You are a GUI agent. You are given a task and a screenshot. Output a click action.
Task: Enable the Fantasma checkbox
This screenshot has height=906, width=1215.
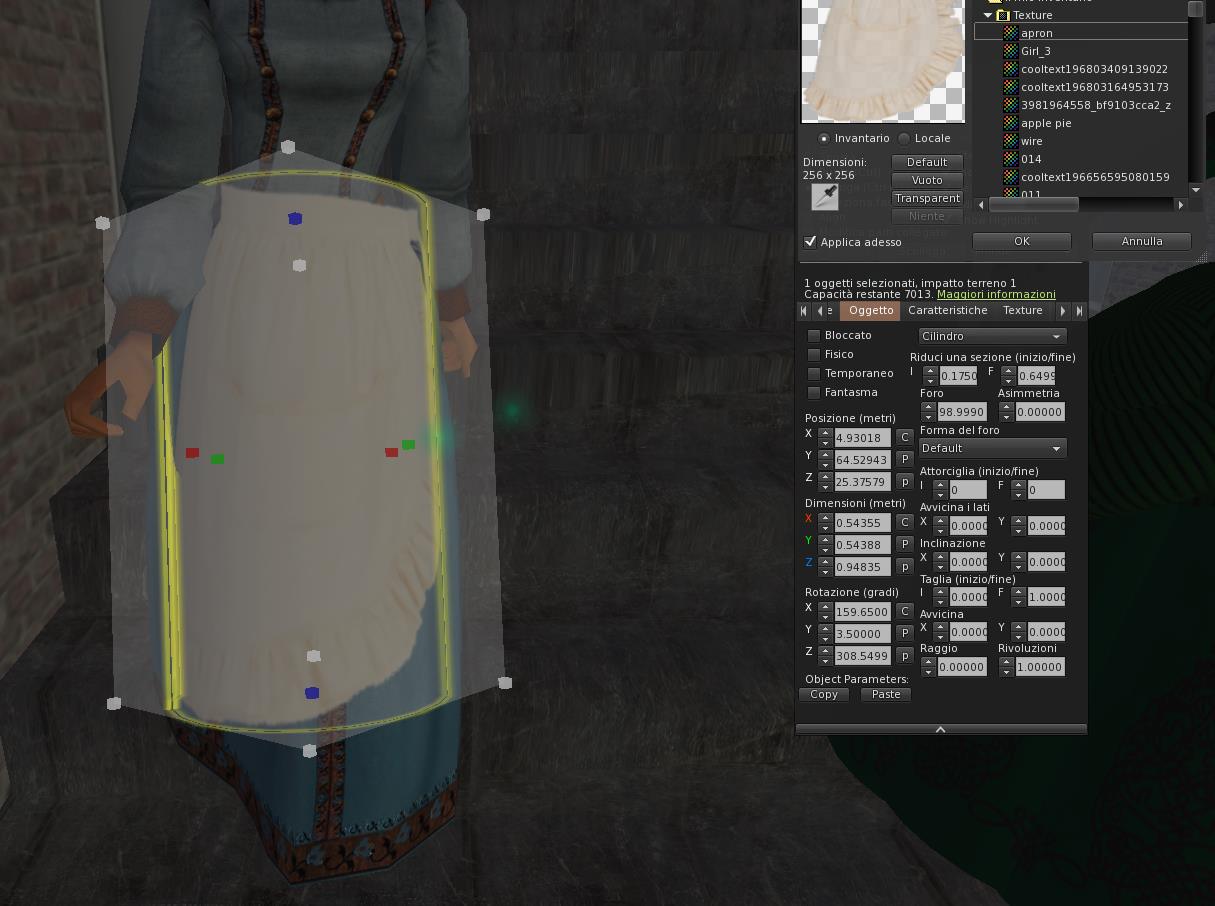click(x=814, y=393)
